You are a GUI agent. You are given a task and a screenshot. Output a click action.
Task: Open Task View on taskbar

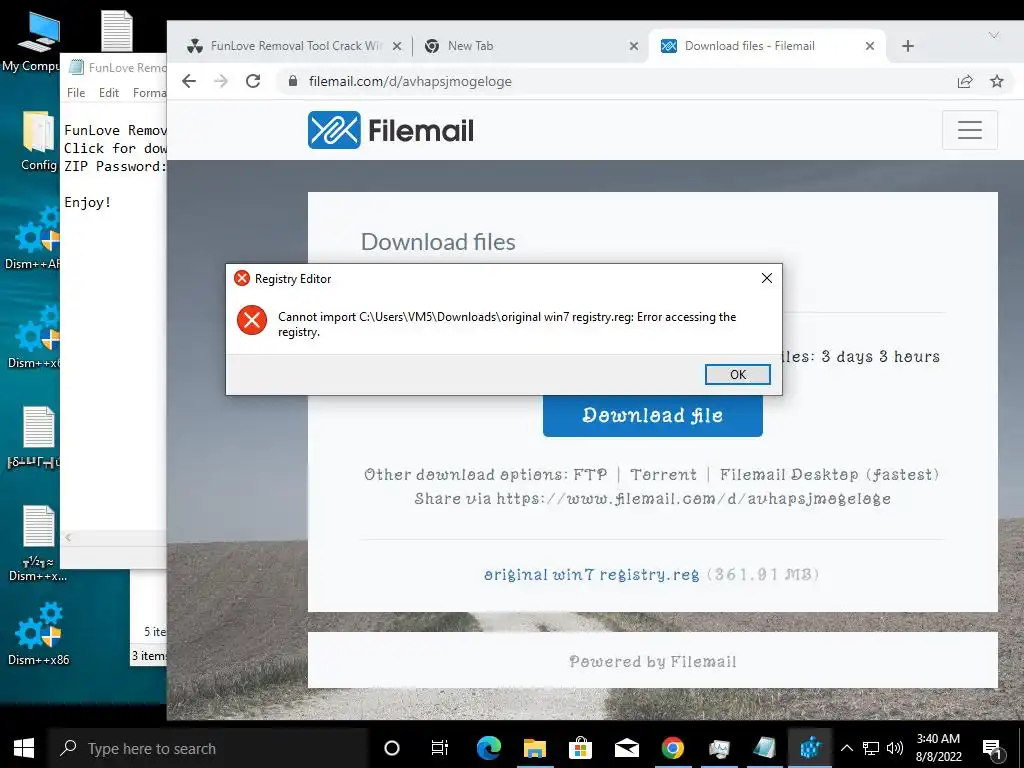(440, 748)
